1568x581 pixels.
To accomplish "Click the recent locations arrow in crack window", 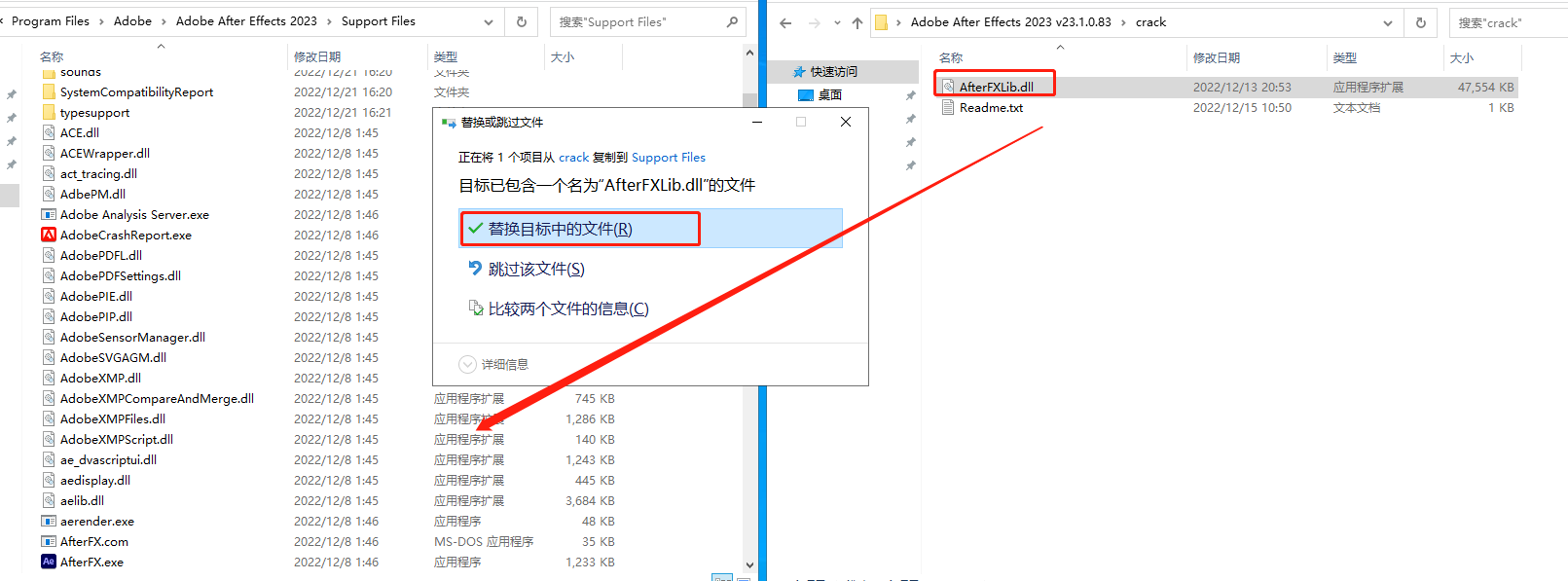I will tap(836, 22).
